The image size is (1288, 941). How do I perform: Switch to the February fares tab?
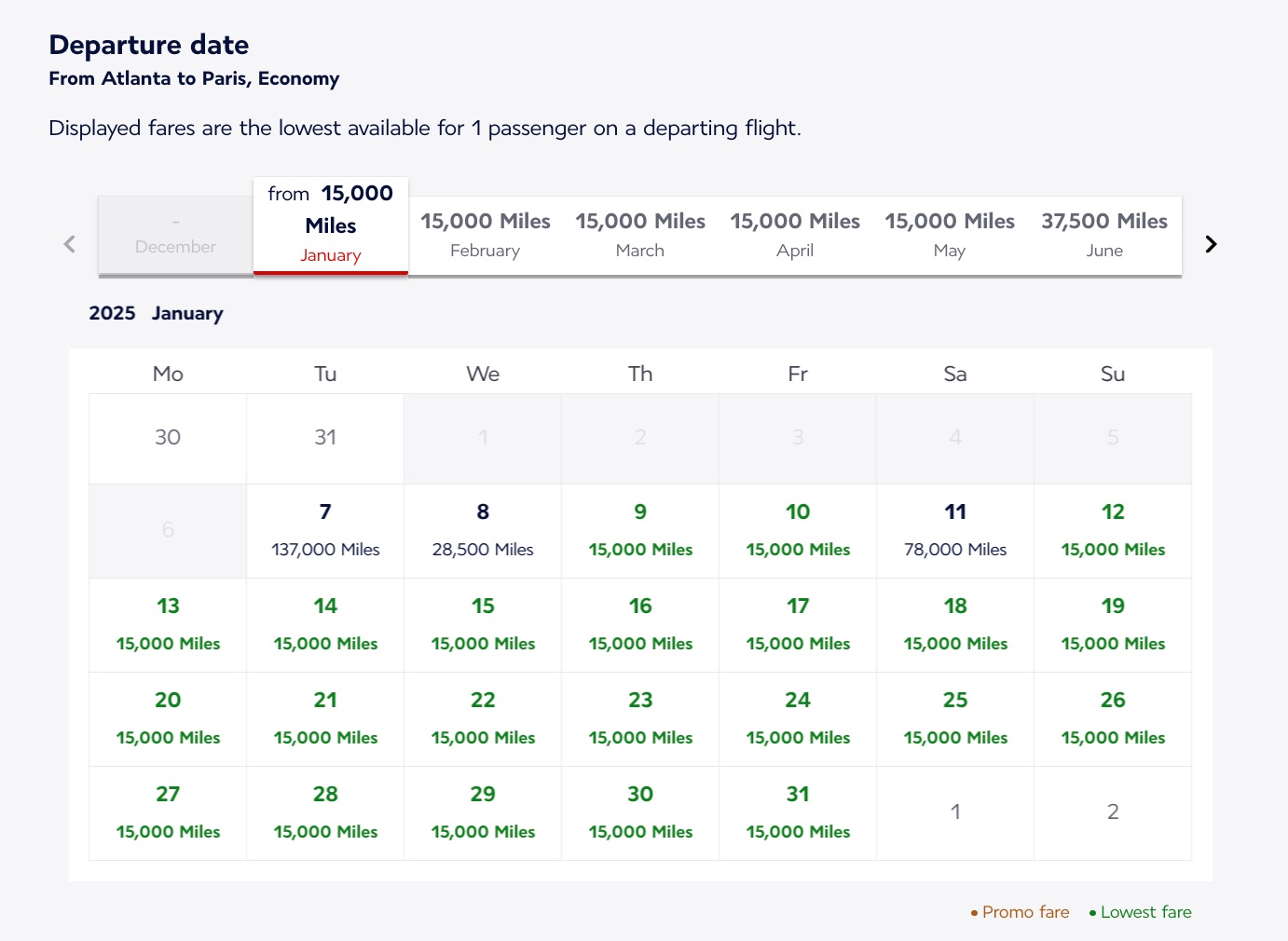point(485,235)
